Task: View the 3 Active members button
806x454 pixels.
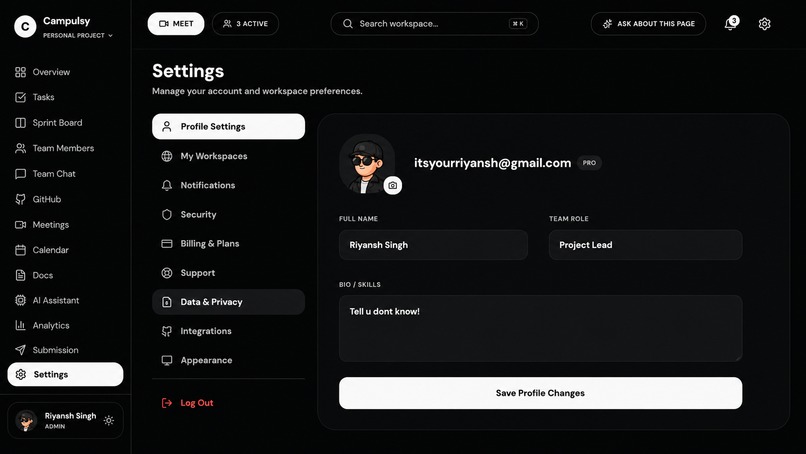Action: (x=245, y=24)
